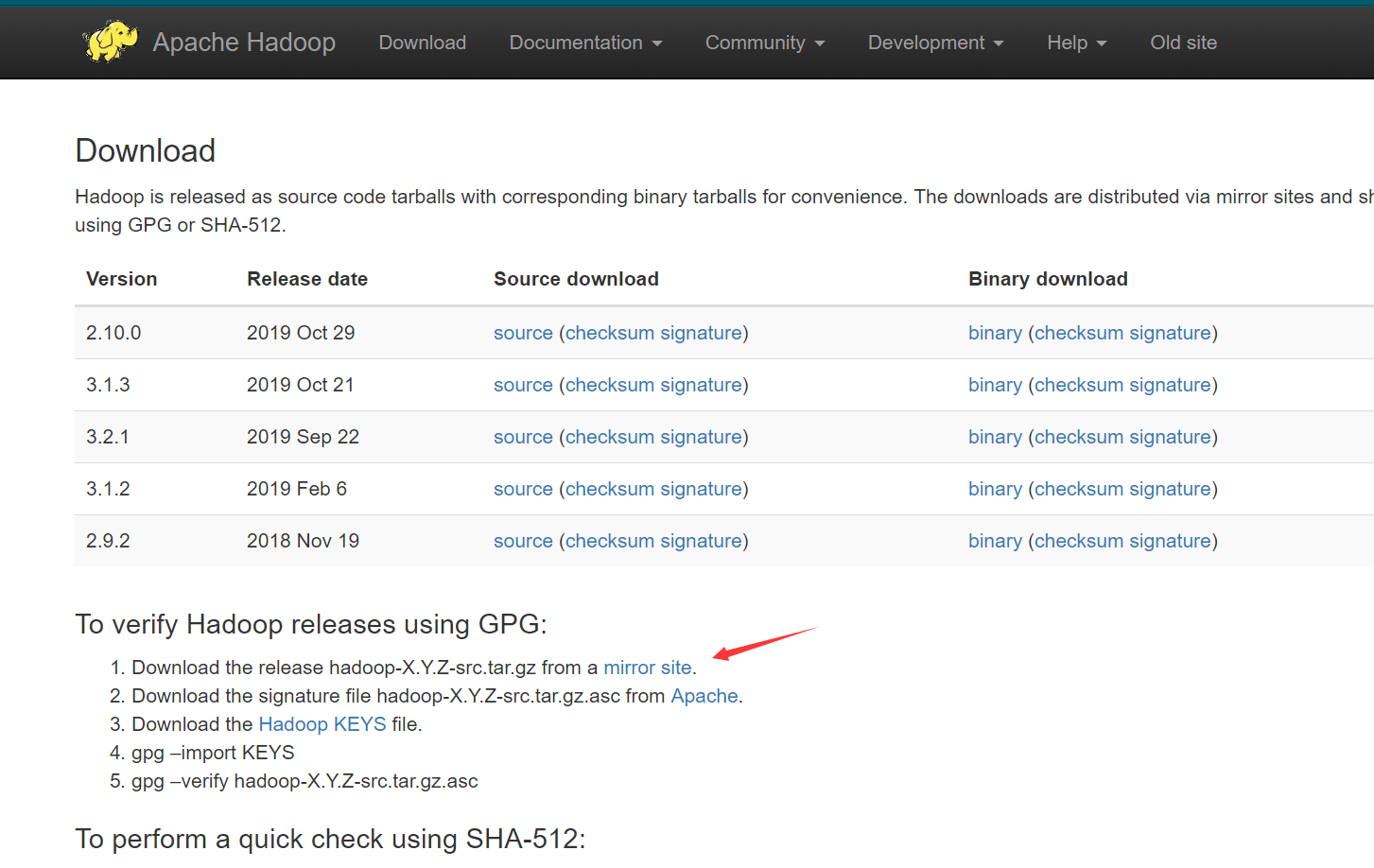Click the Hadoop elephant logo icon
This screenshot has width=1374, height=868.
pos(110,42)
